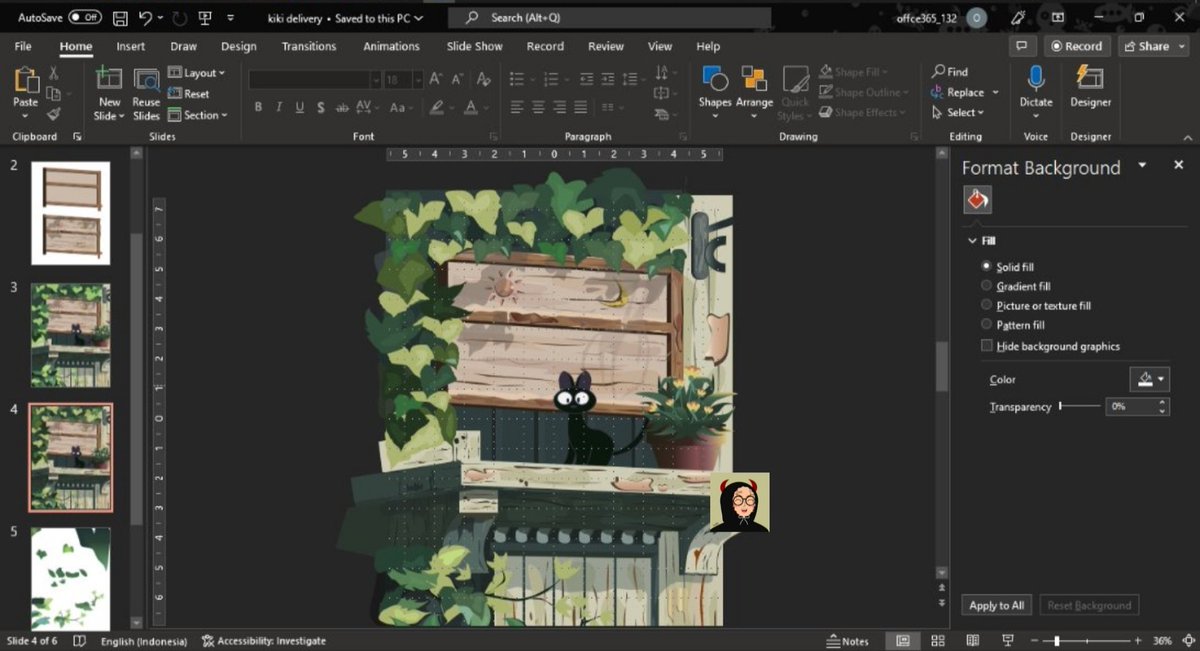This screenshot has height=651, width=1200.
Task: Click the Search (Alt+Q) box
Action: 609,18
